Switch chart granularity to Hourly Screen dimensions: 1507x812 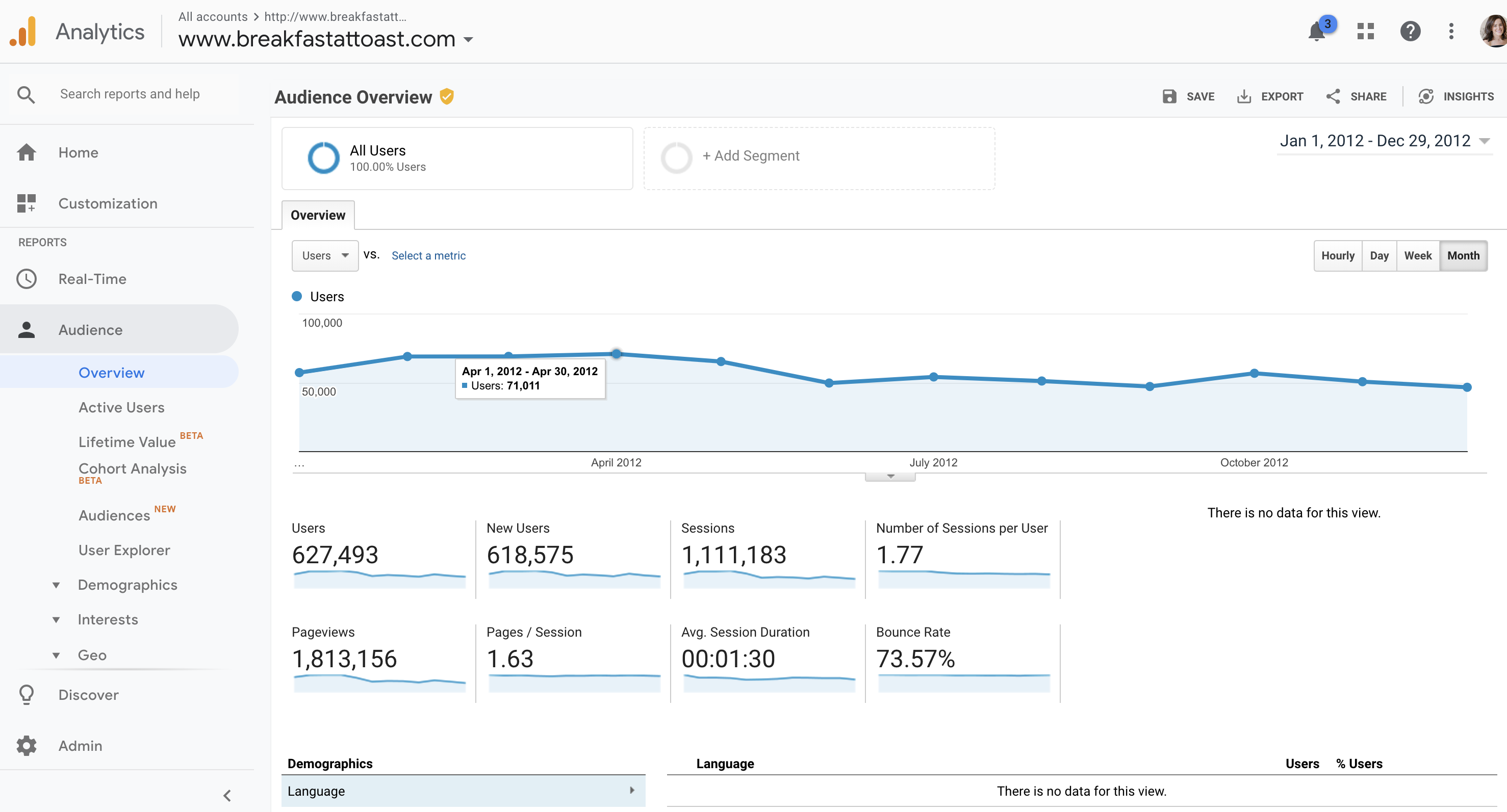(1337, 255)
